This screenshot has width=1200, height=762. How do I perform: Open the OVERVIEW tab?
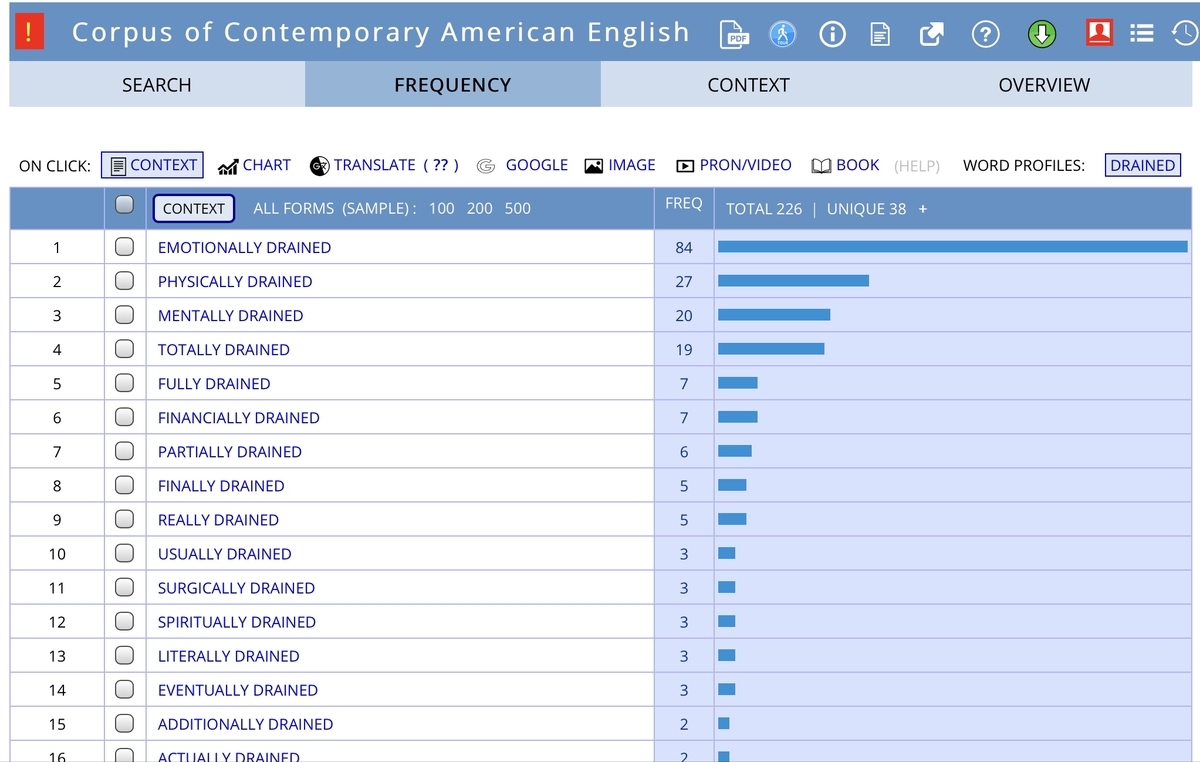(x=1044, y=85)
